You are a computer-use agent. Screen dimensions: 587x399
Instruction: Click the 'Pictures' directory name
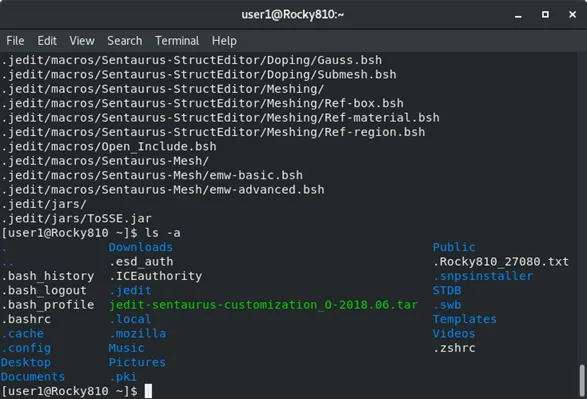coord(137,362)
